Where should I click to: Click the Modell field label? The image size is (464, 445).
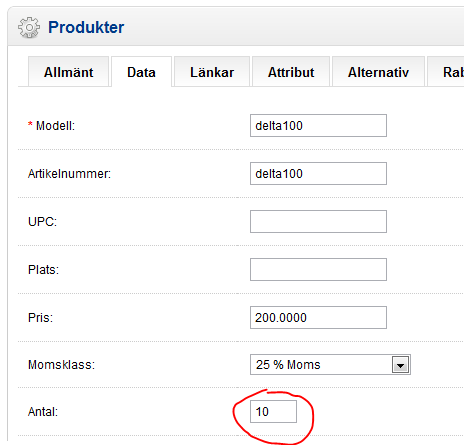(55, 126)
